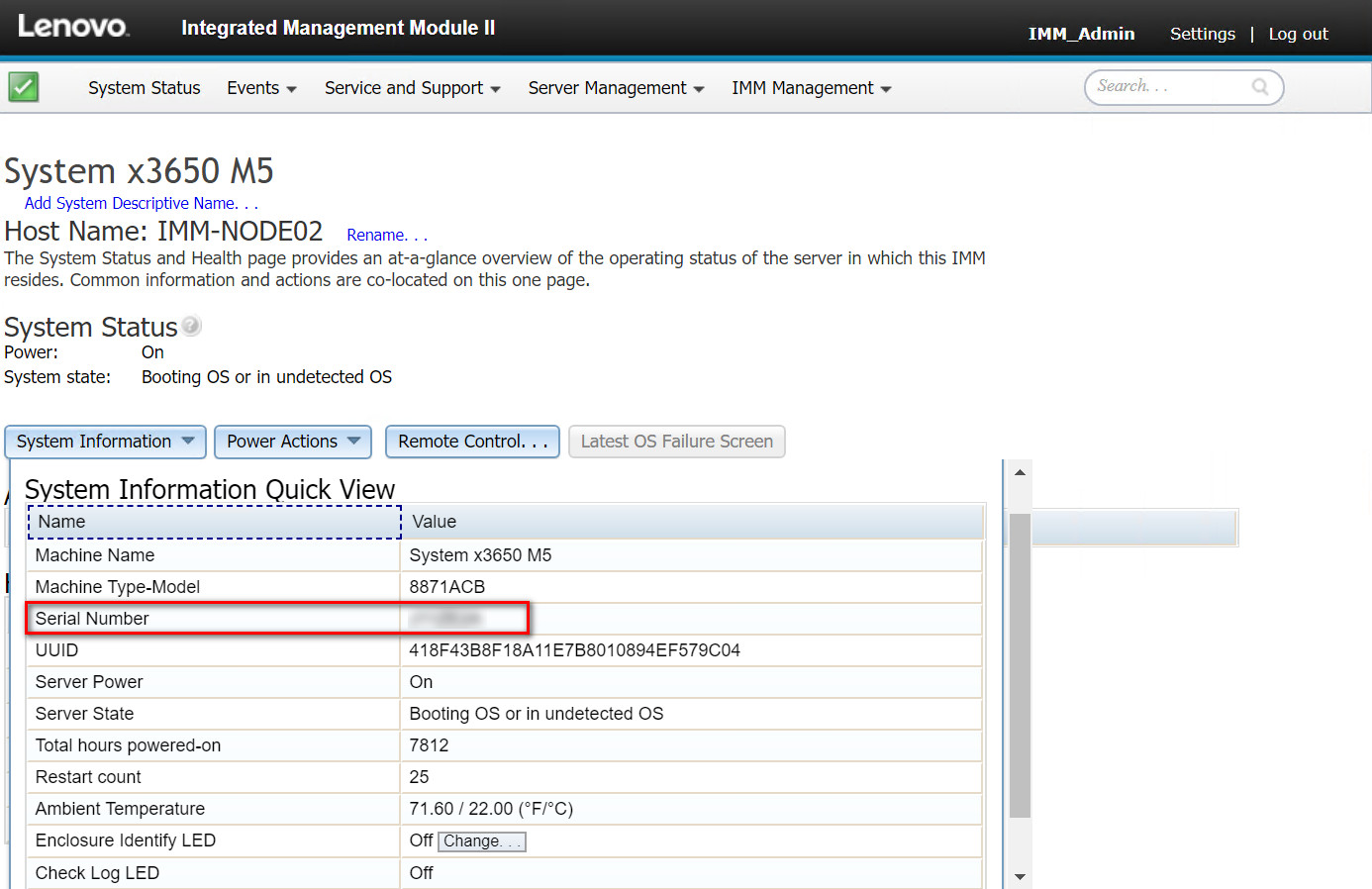Click the UUID row label

click(56, 650)
